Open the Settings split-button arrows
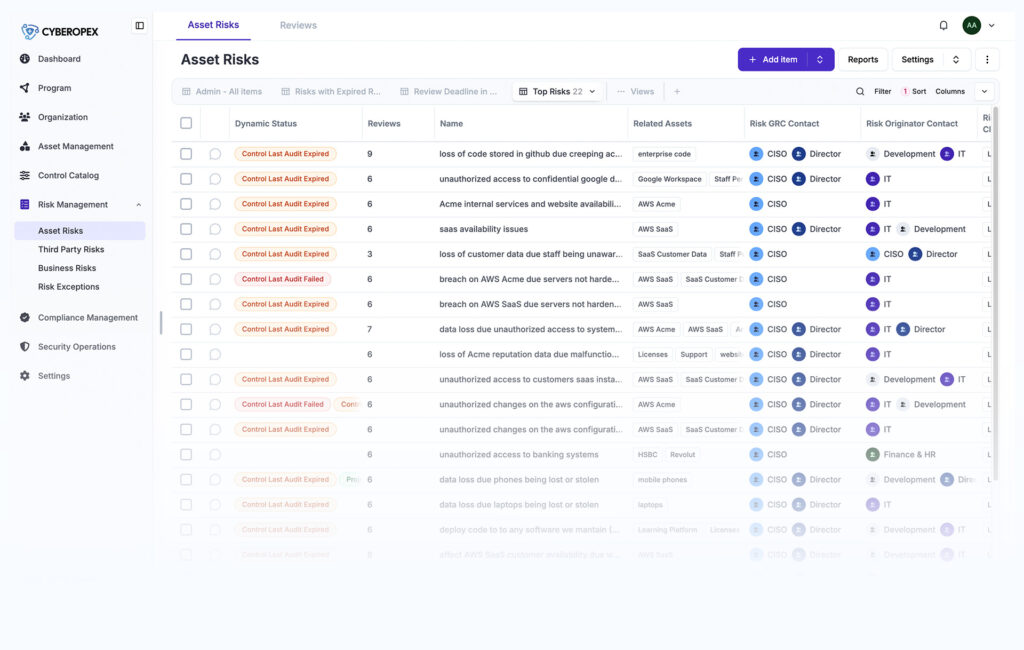This screenshot has height=650, width=1024. coord(956,59)
